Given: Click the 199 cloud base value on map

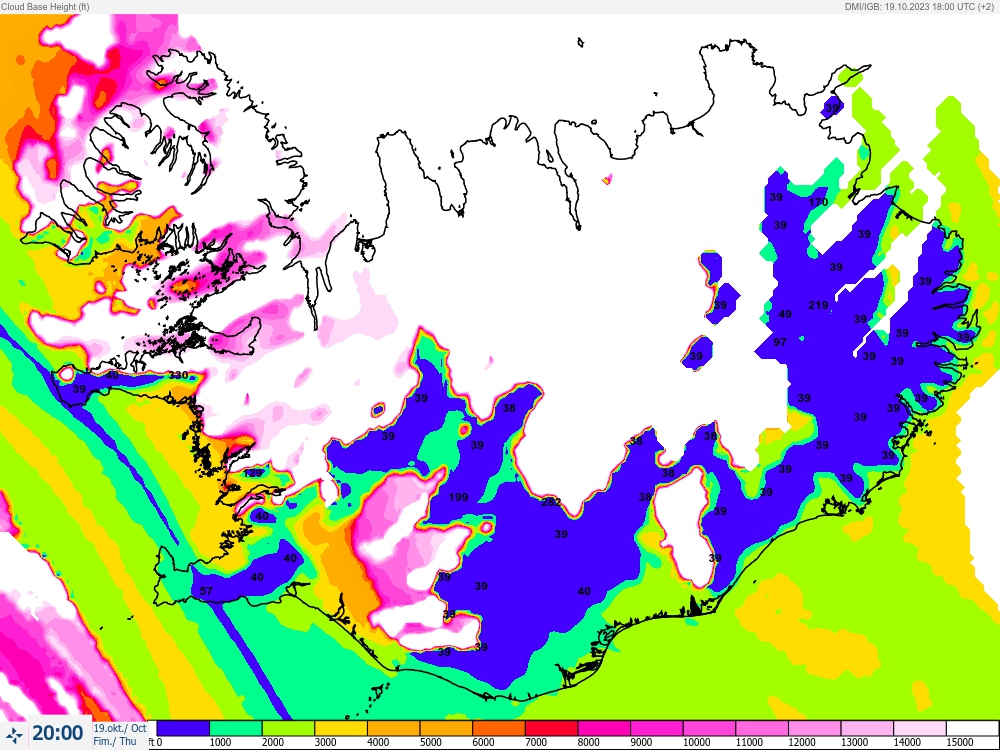Looking at the screenshot, I should [459, 497].
